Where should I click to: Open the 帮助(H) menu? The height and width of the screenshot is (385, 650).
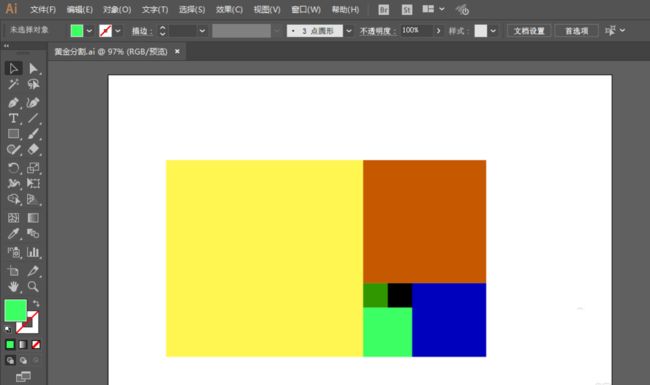tap(345, 10)
